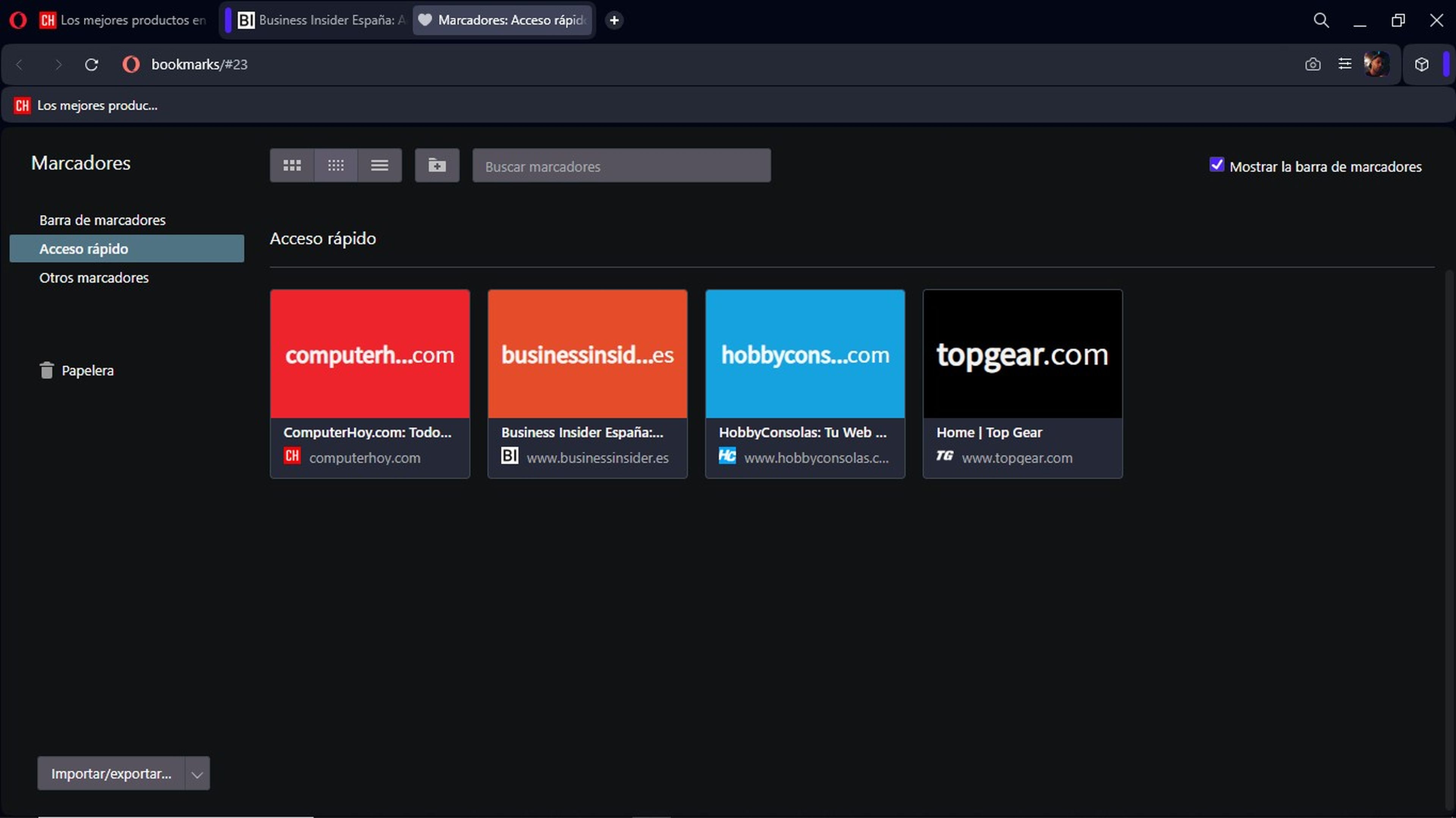Screen dimensions: 1456x818
Task: Expand the Importar/exportar dropdown arrow
Action: coord(197,774)
